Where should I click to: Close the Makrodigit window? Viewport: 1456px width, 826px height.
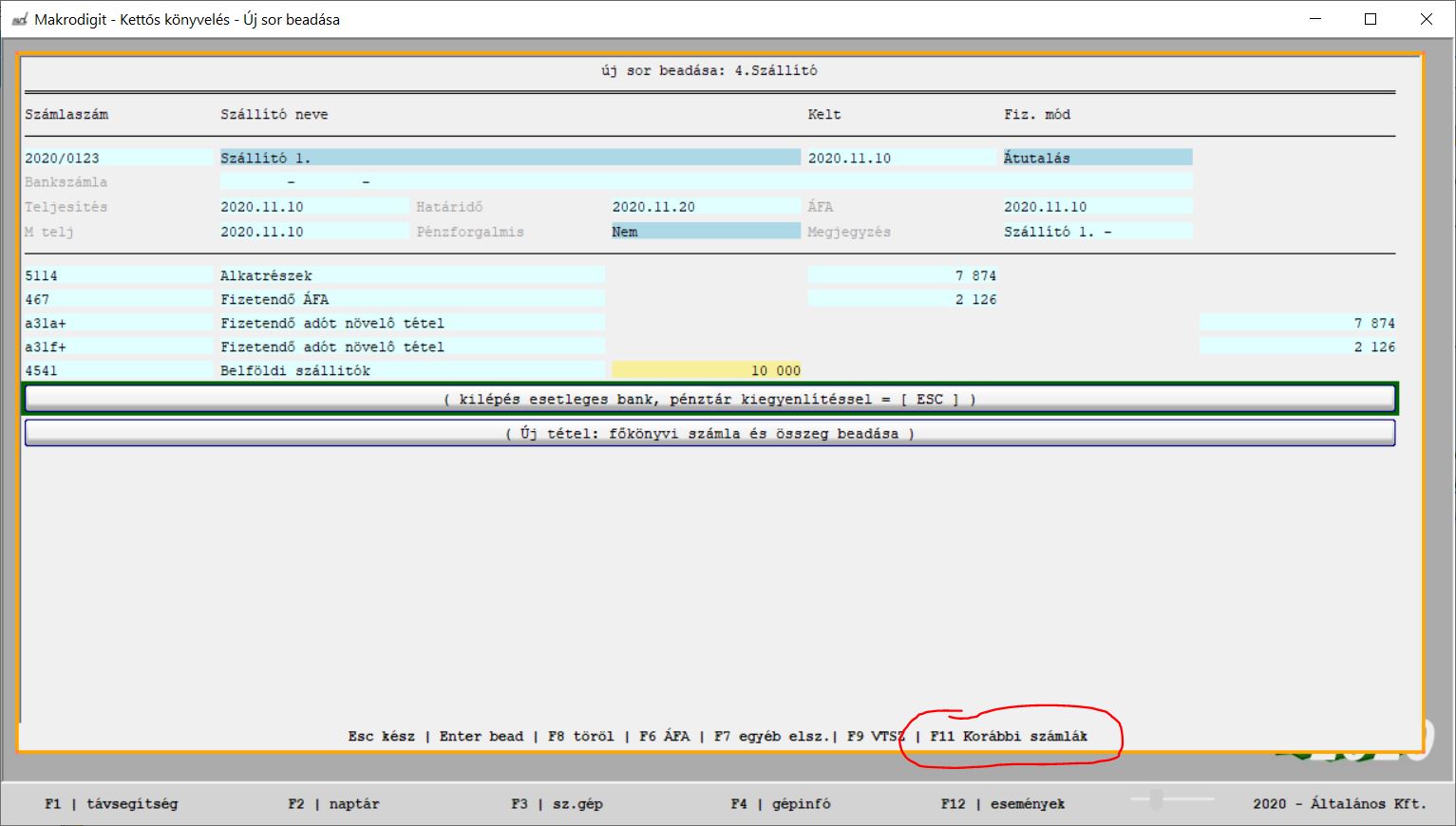pyautogui.click(x=1426, y=19)
